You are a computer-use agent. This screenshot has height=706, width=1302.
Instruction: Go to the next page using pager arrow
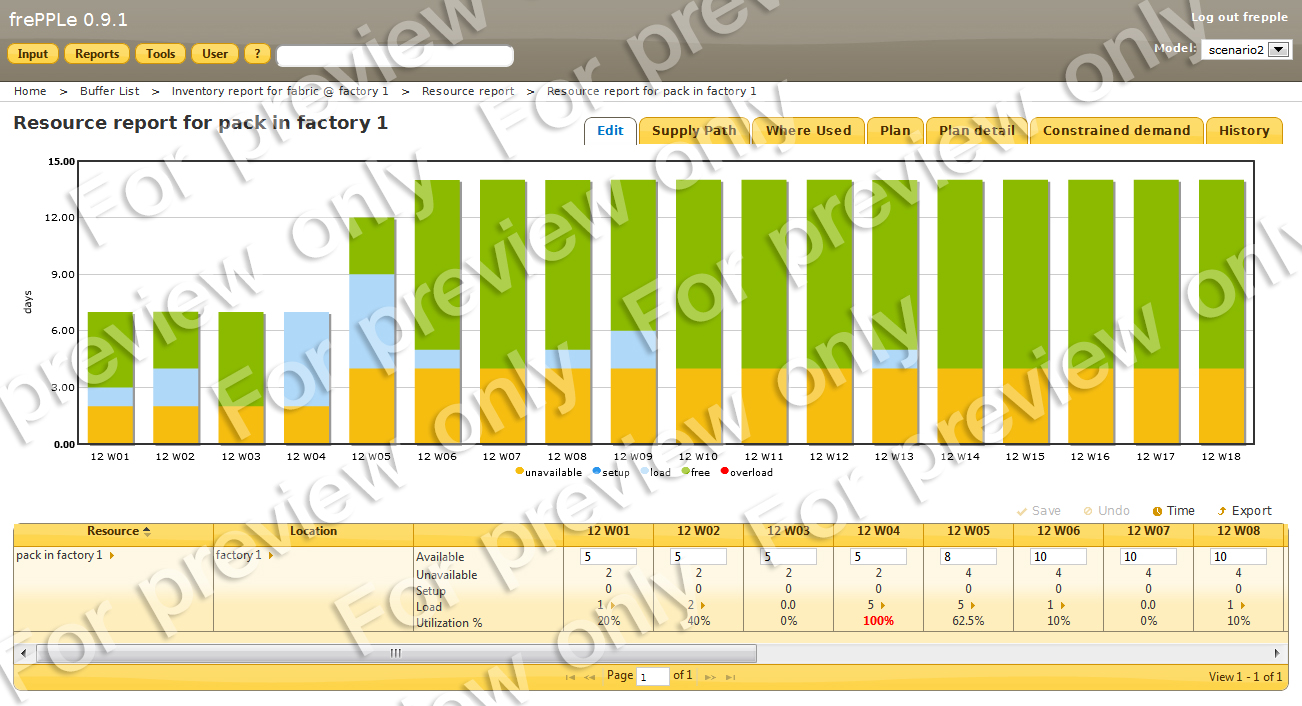(710, 677)
